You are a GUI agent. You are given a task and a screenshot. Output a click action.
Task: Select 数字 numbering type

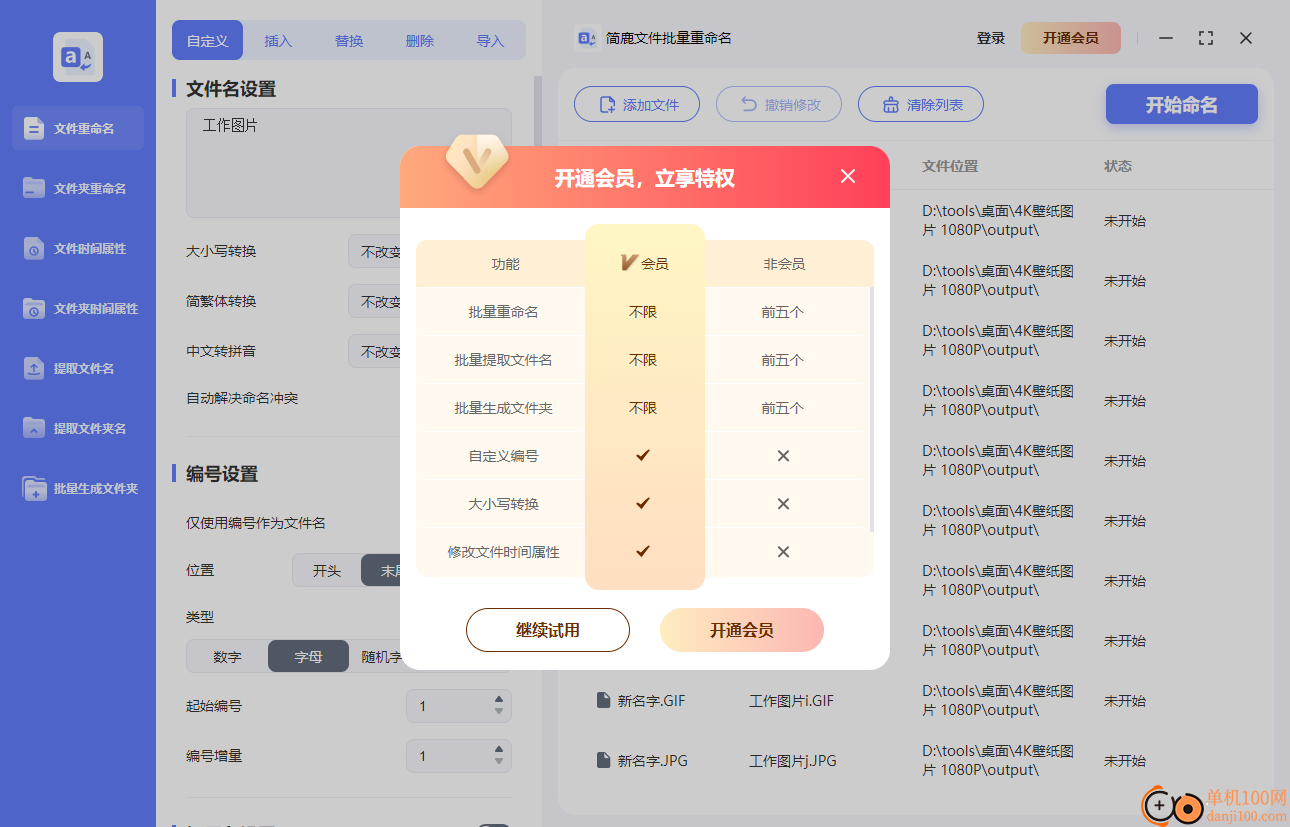[x=227, y=657]
